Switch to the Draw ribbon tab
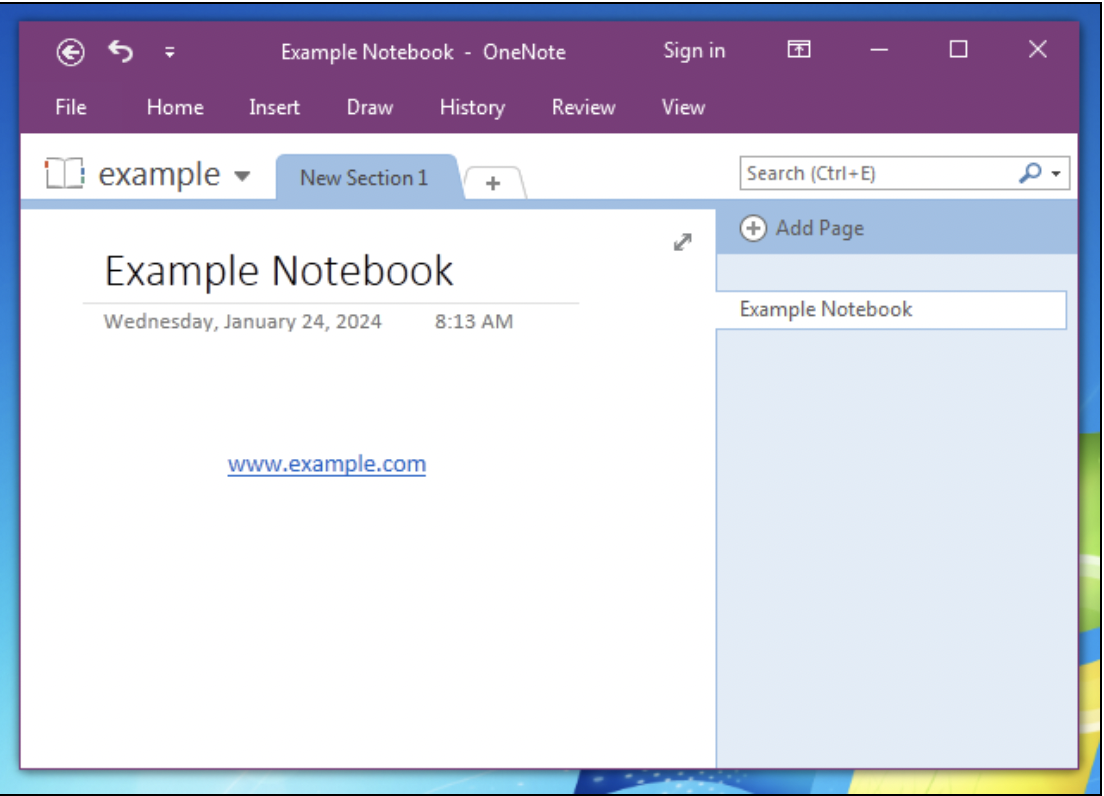This screenshot has width=1104, height=796. tap(370, 107)
